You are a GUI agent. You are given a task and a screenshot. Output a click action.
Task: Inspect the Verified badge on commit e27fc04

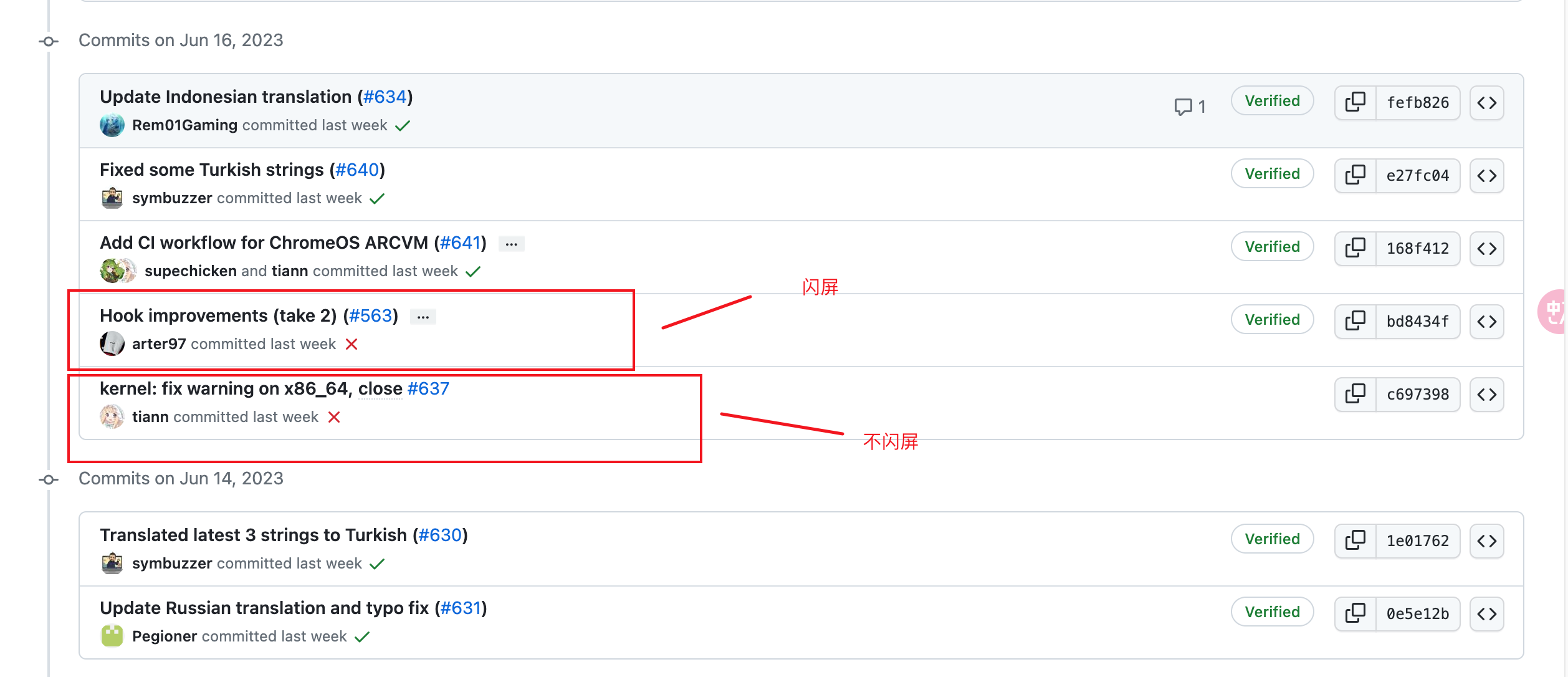tap(1272, 173)
